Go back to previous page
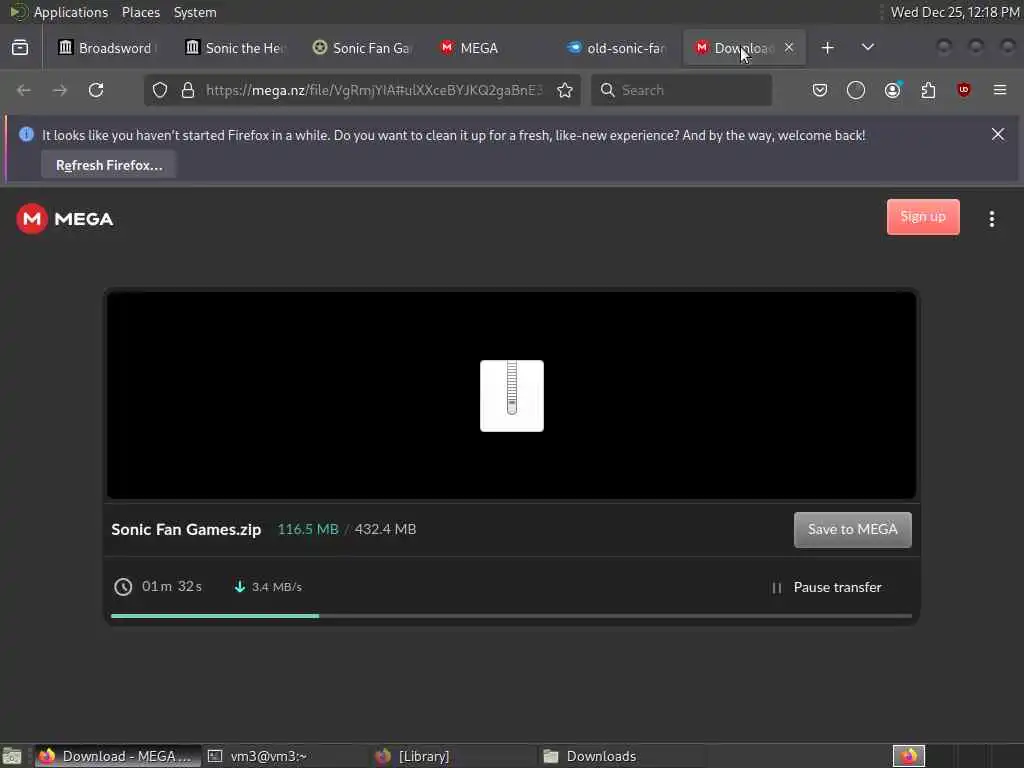Viewport: 1024px width, 768px height. (24, 90)
